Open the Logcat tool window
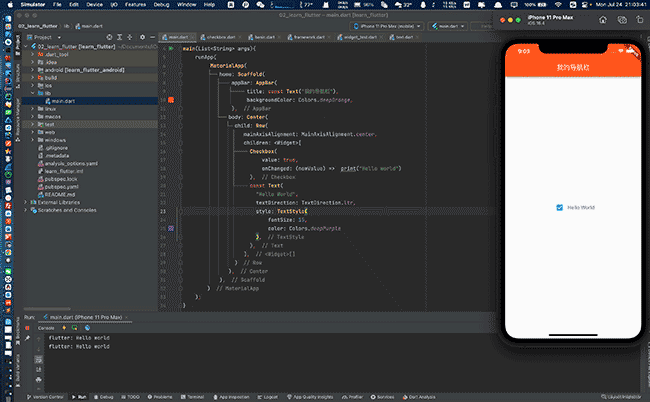The width and height of the screenshot is (650, 402). click(x=268, y=397)
